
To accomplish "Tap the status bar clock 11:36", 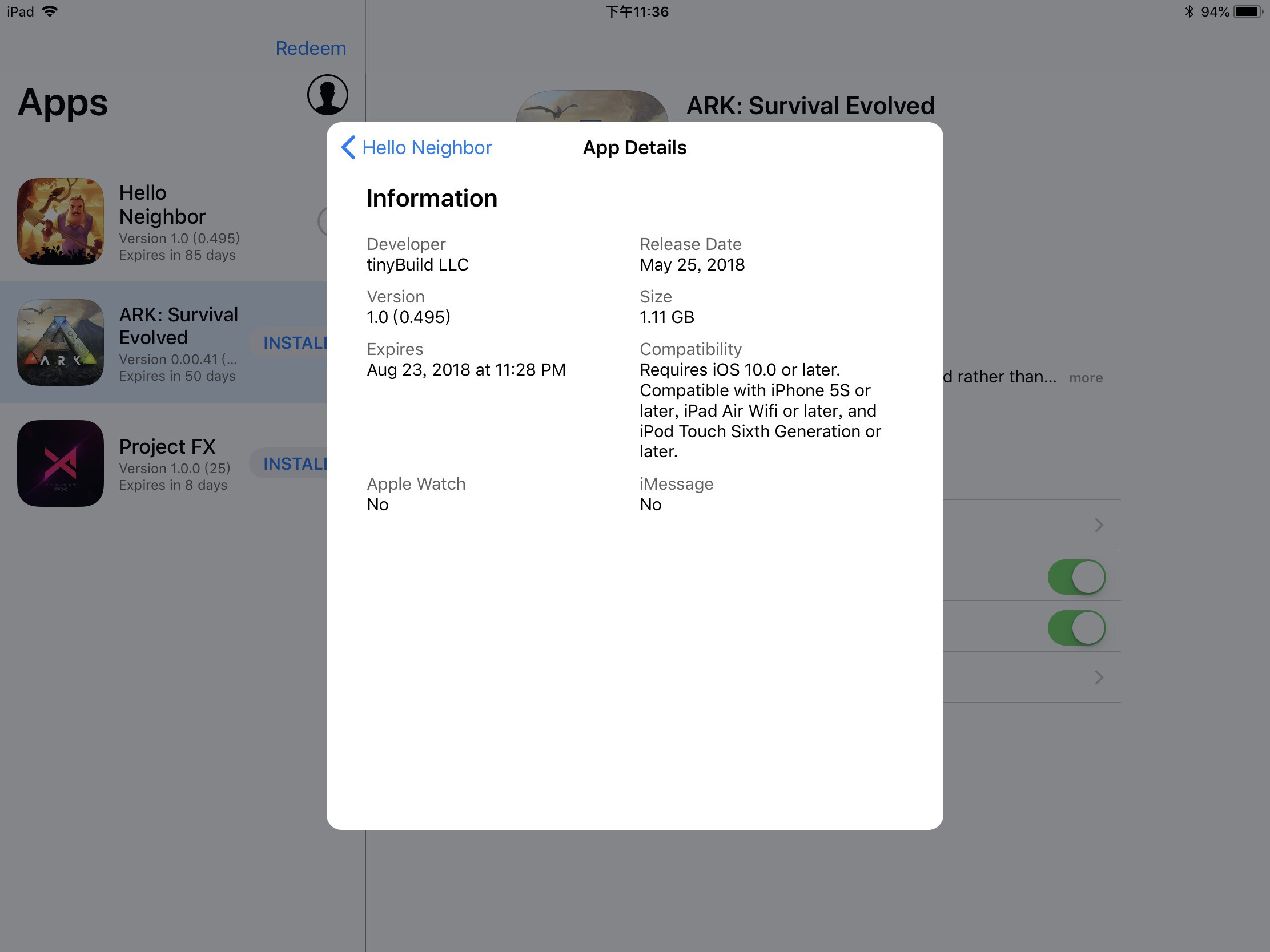I will pyautogui.click(x=637, y=11).
